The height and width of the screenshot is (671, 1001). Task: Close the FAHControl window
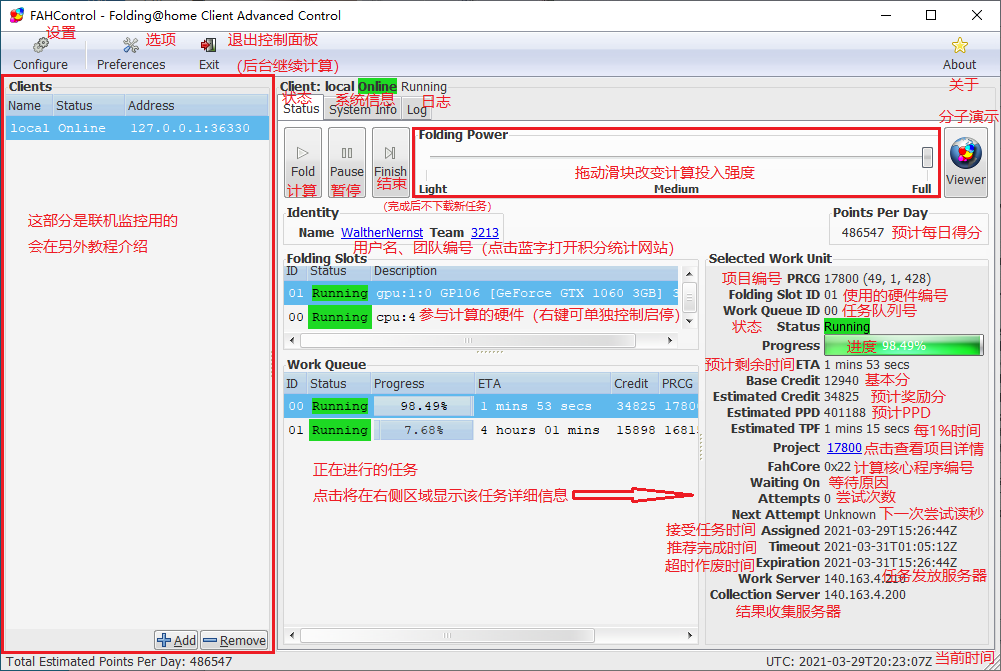(x=977, y=15)
